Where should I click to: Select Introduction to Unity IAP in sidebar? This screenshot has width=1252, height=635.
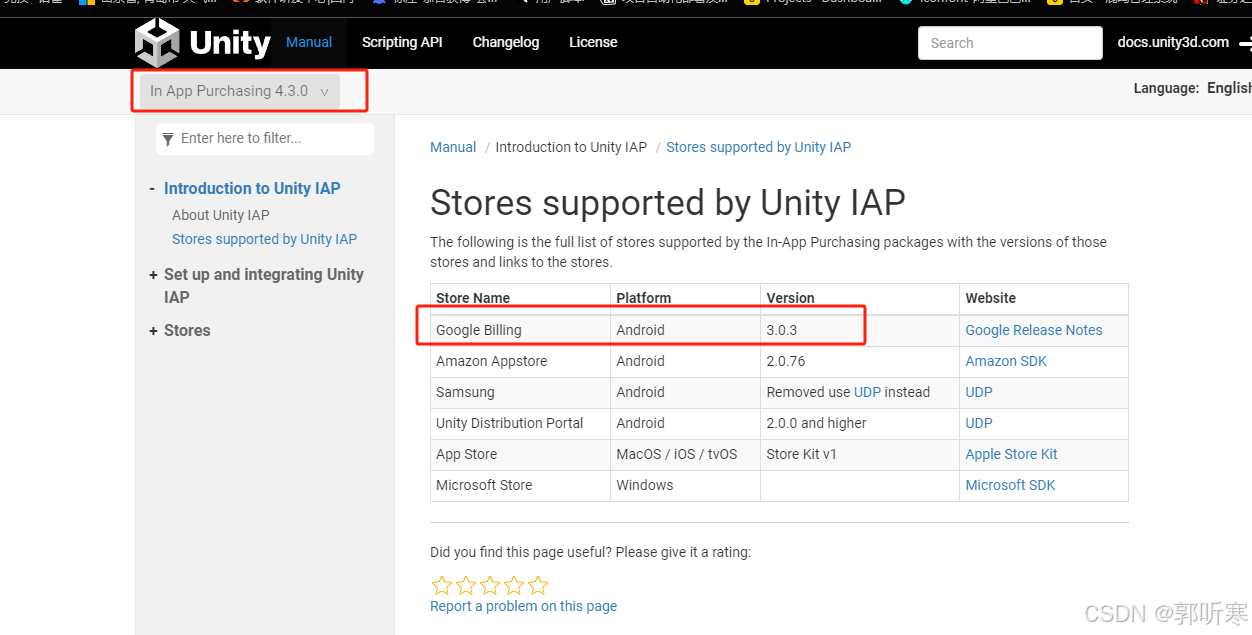[x=252, y=188]
